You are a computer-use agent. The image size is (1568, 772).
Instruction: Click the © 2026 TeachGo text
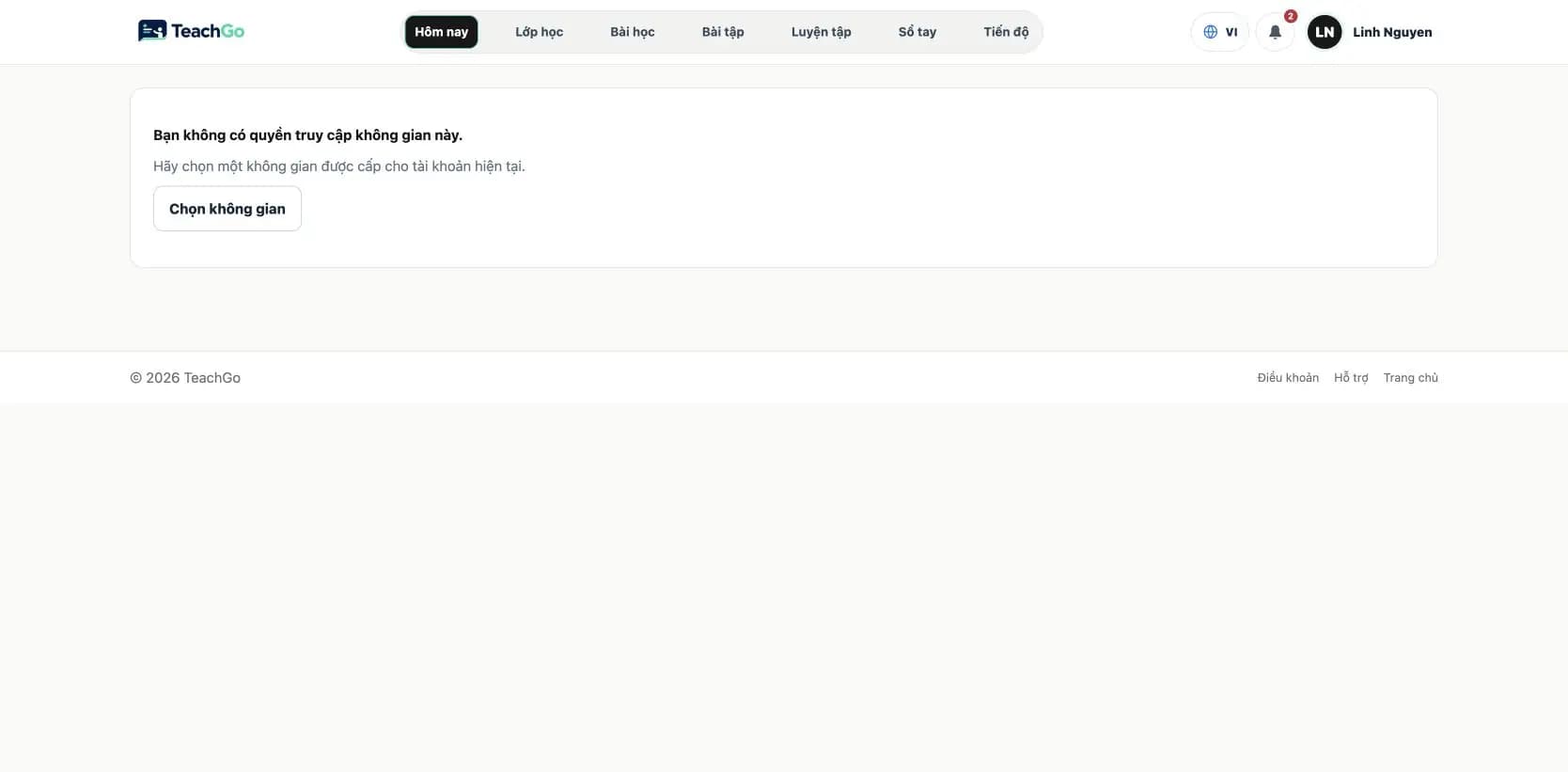click(185, 377)
